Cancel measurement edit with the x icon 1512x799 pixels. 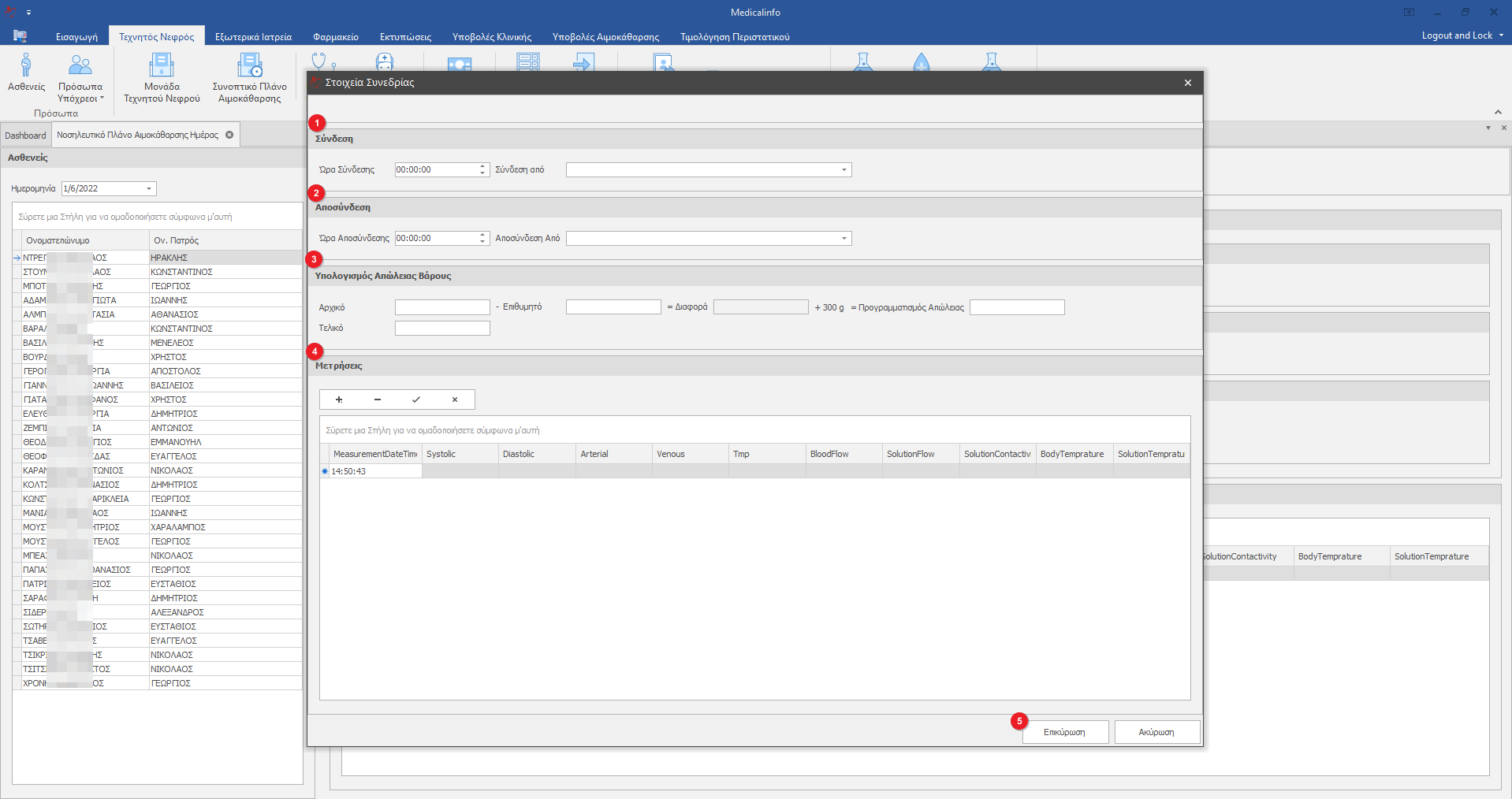[455, 399]
